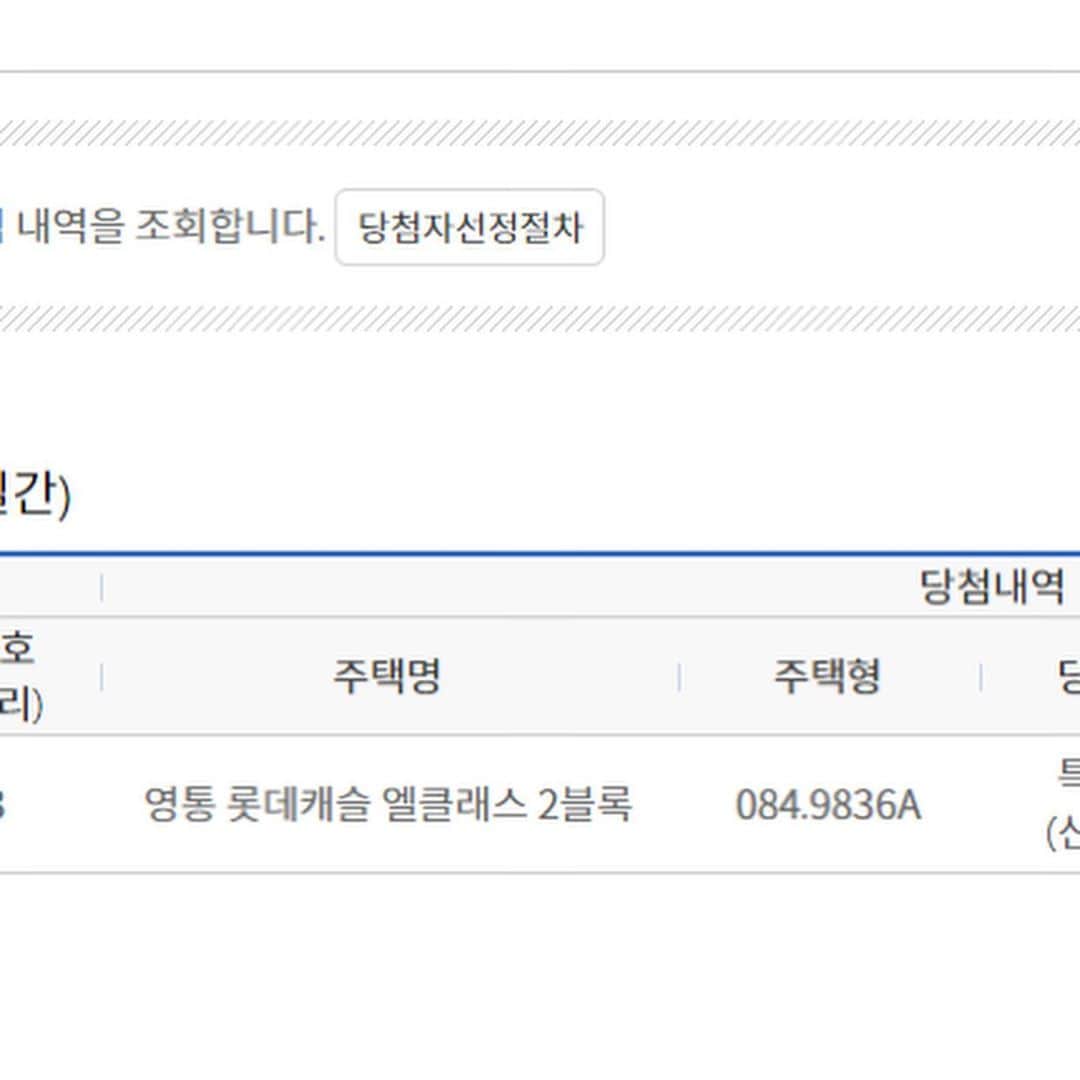Click the thin gray line at page top
Image resolution: width=1080 pixels, height=1080 pixels.
click(540, 71)
